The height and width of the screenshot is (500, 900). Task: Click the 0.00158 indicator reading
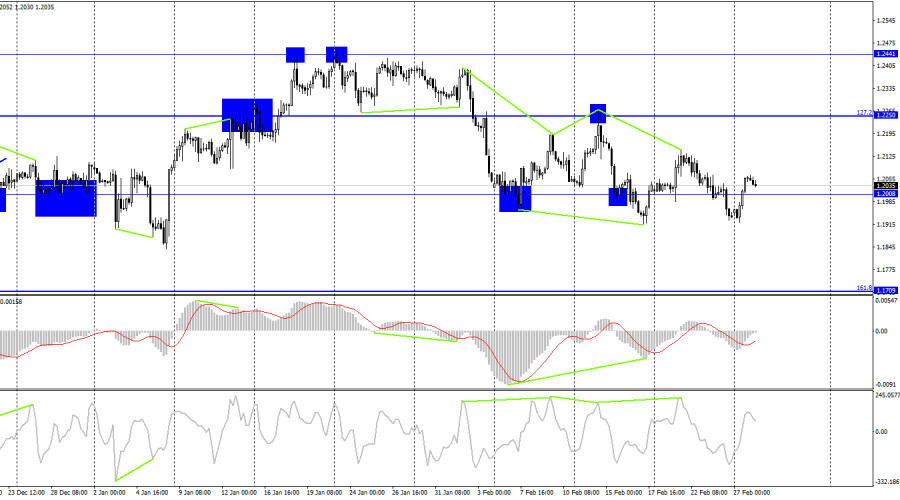[11, 301]
